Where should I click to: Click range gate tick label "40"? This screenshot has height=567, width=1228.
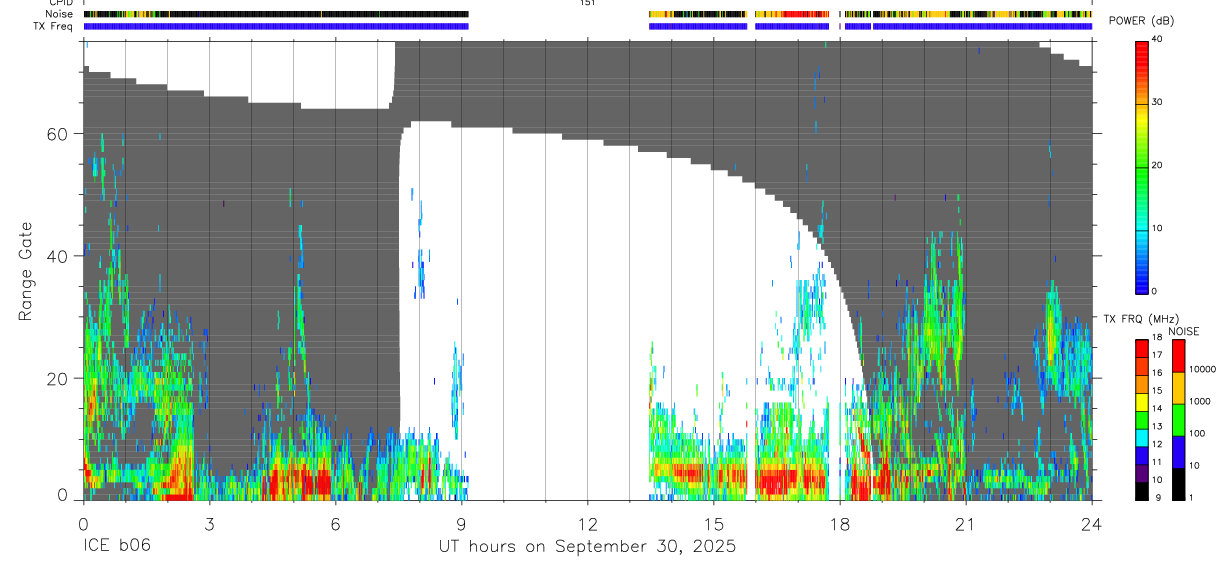click(59, 256)
